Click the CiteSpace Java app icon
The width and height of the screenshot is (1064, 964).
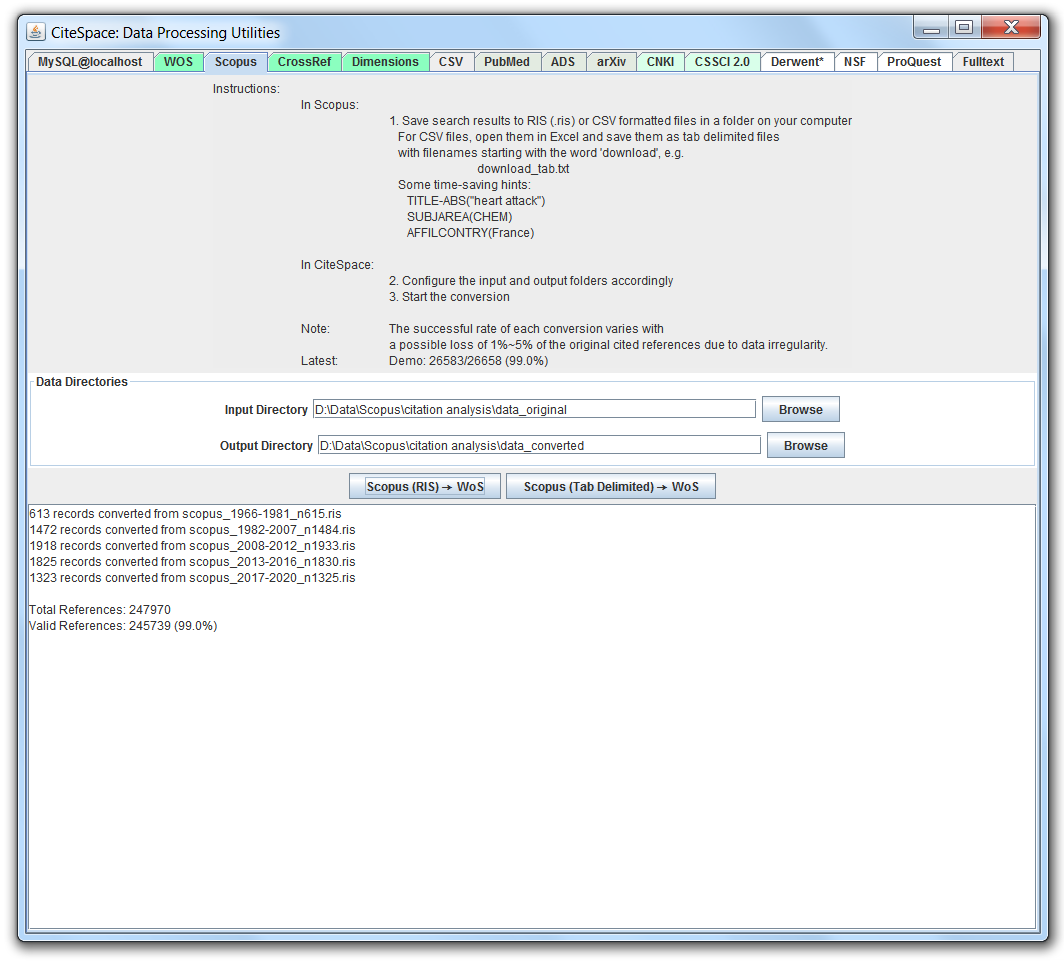36,32
